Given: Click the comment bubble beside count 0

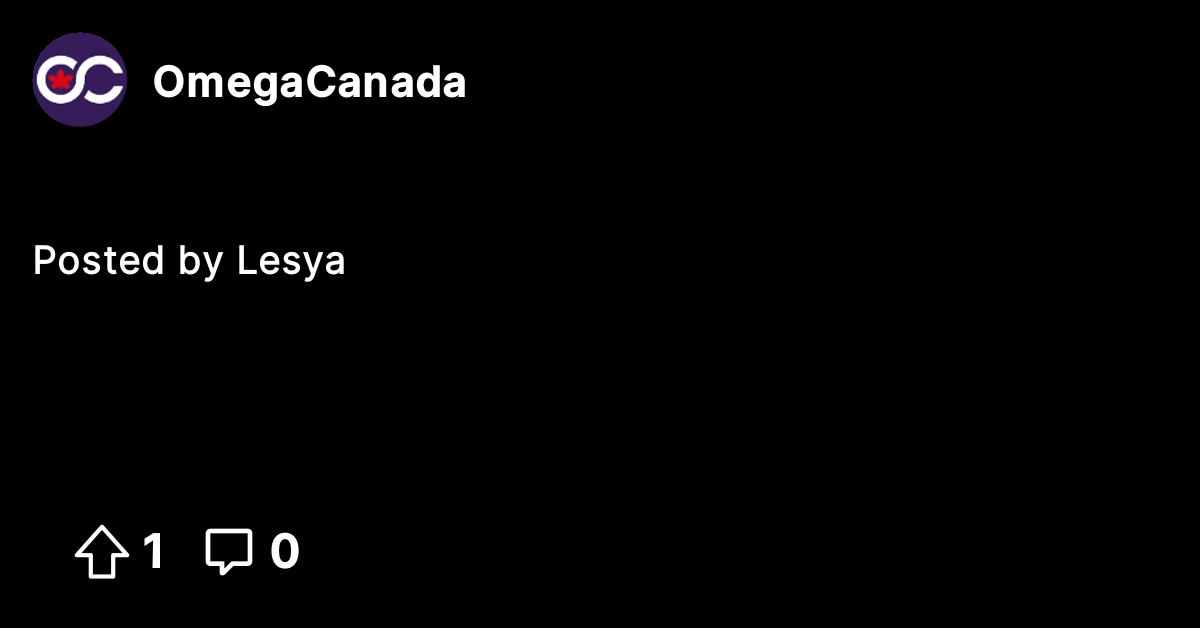Looking at the screenshot, I should point(229,552).
